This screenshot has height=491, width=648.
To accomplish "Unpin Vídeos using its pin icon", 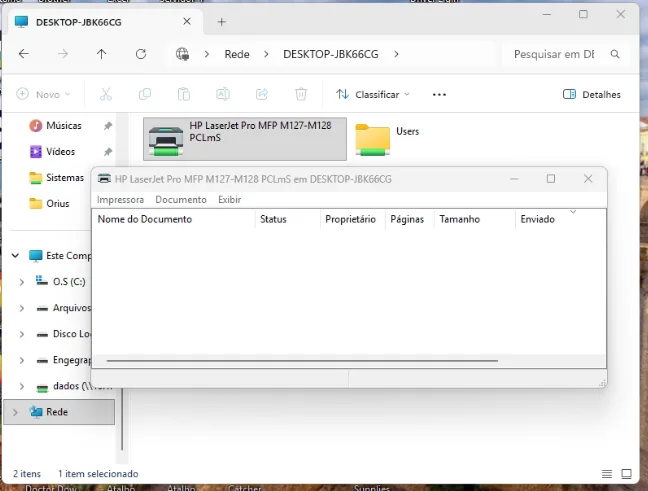I will tap(108, 152).
